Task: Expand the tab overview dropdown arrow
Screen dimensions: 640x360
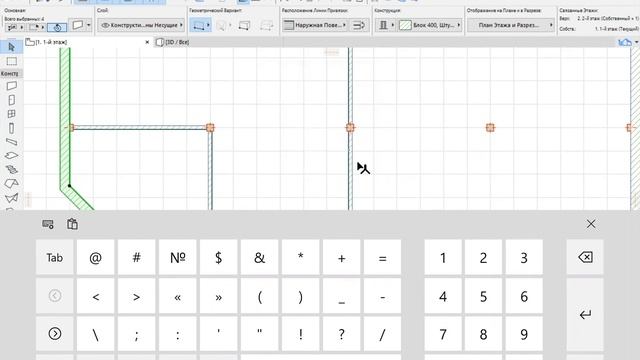Action: (636, 42)
